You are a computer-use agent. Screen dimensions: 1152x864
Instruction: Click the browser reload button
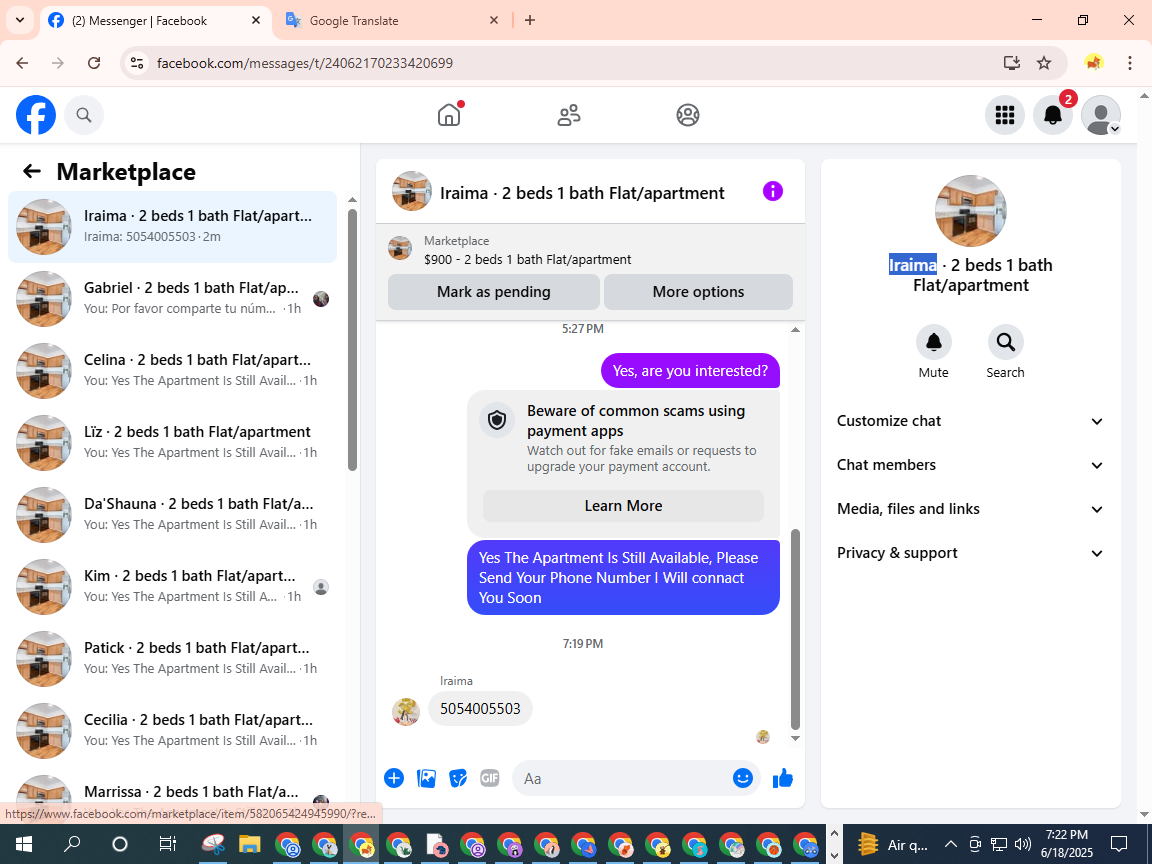click(x=94, y=63)
